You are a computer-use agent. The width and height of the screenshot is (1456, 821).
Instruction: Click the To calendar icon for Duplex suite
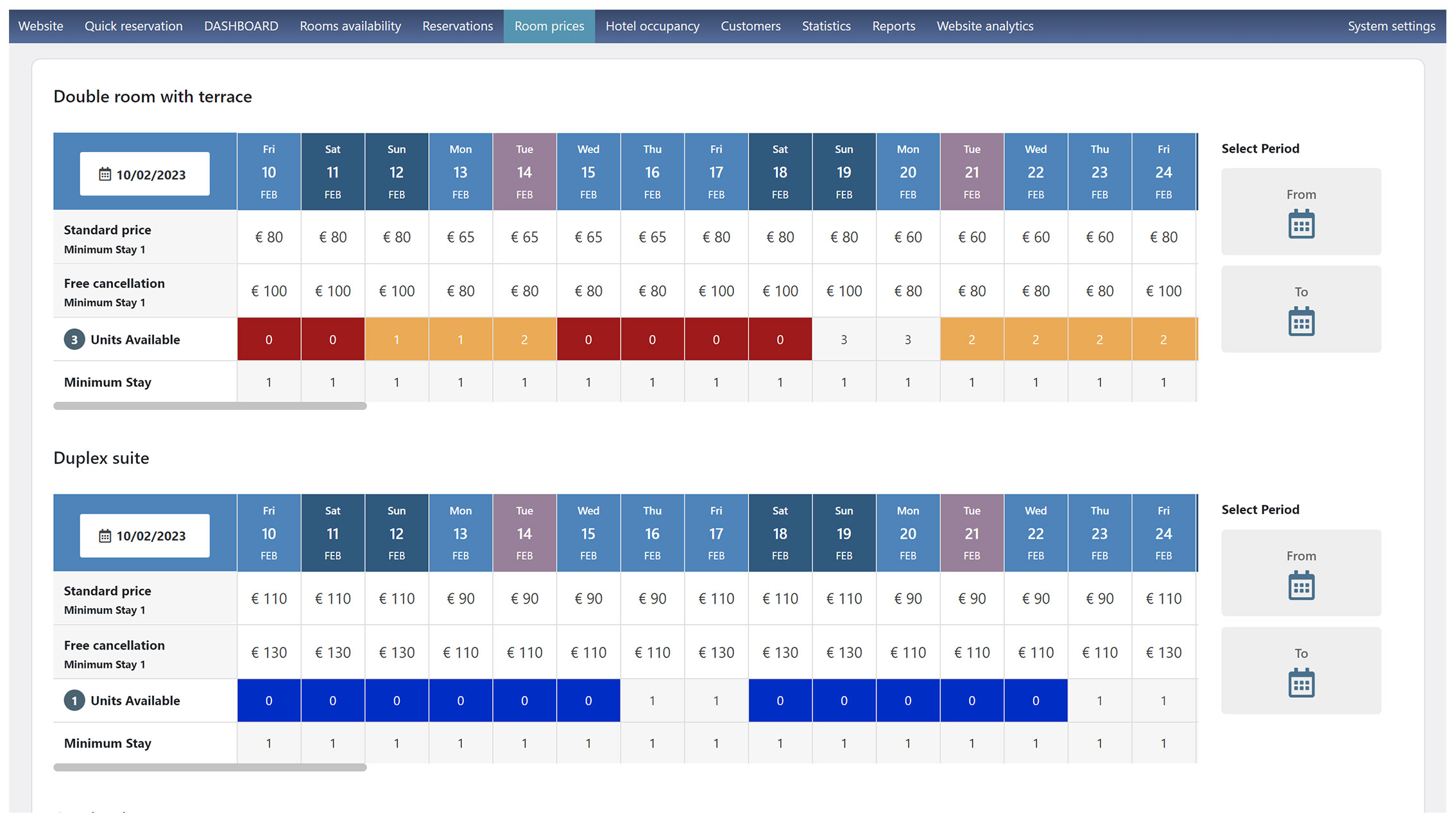point(1301,684)
